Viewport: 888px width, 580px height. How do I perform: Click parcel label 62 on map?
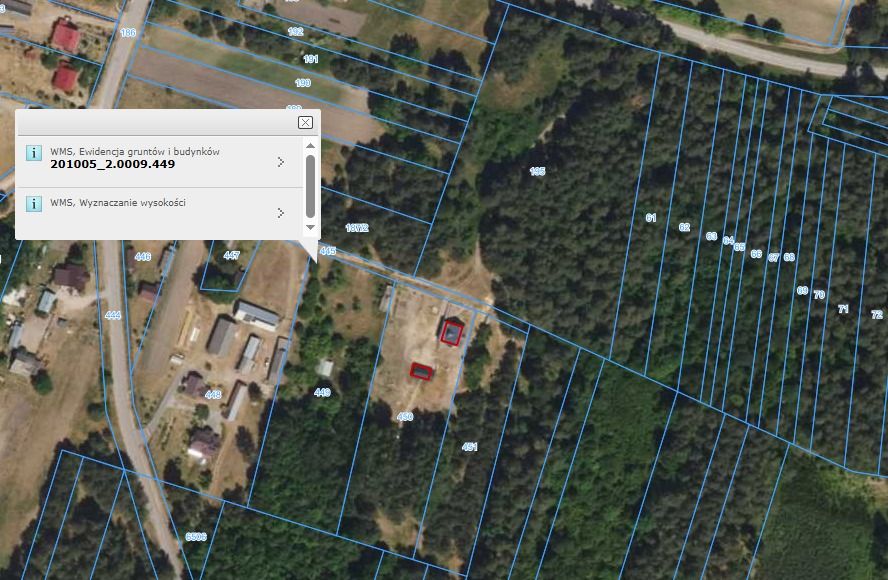(x=684, y=227)
